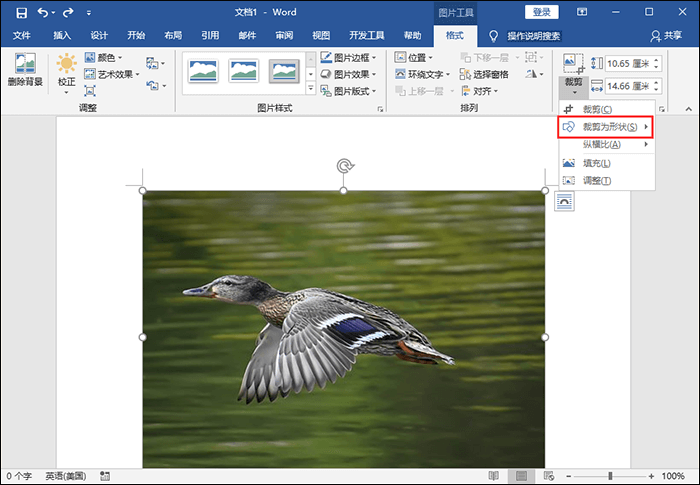The width and height of the screenshot is (700, 485).
Task: Expand the picture styles gallery
Action: coord(311,88)
